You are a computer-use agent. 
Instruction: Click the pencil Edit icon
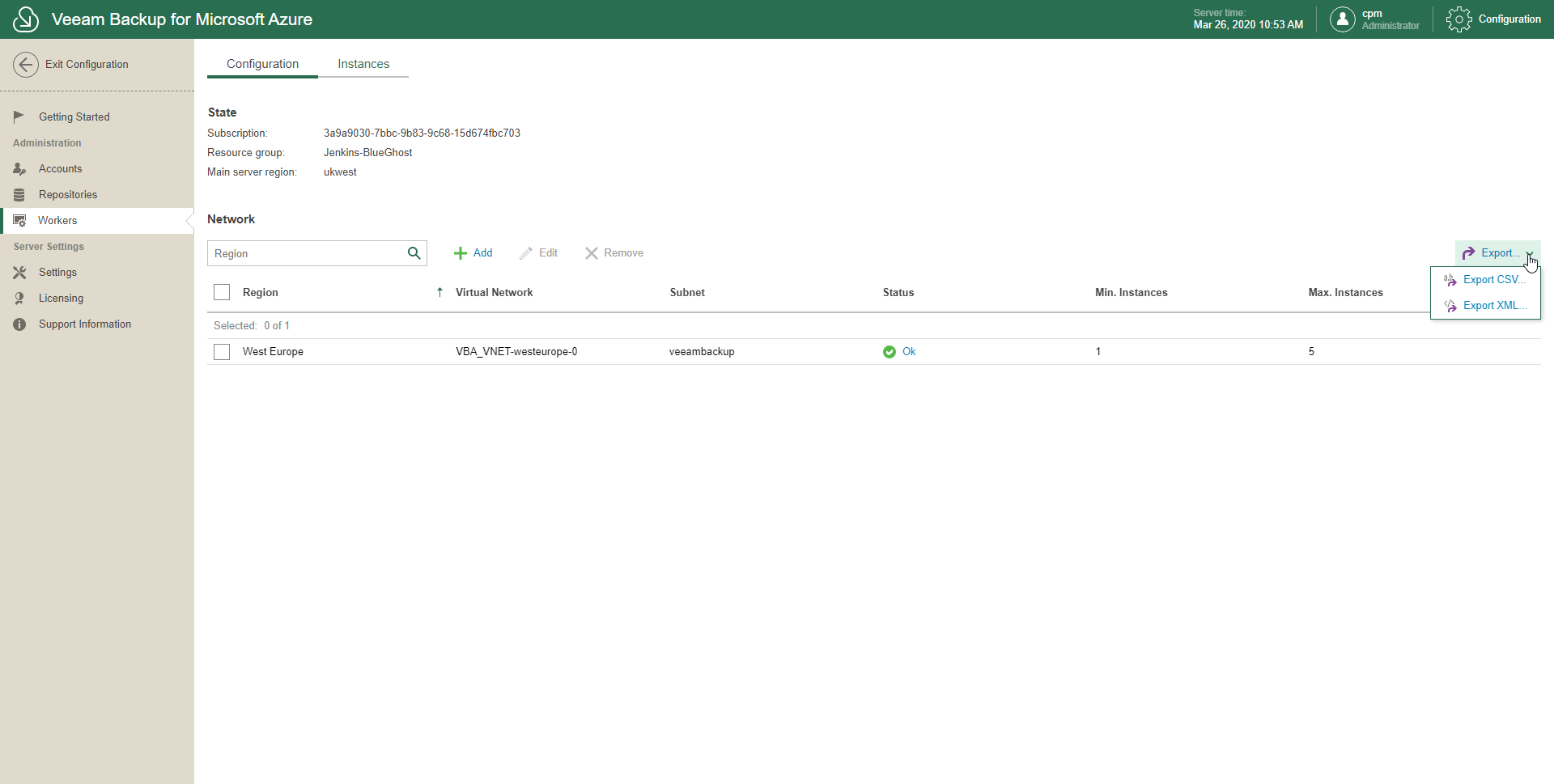click(526, 253)
